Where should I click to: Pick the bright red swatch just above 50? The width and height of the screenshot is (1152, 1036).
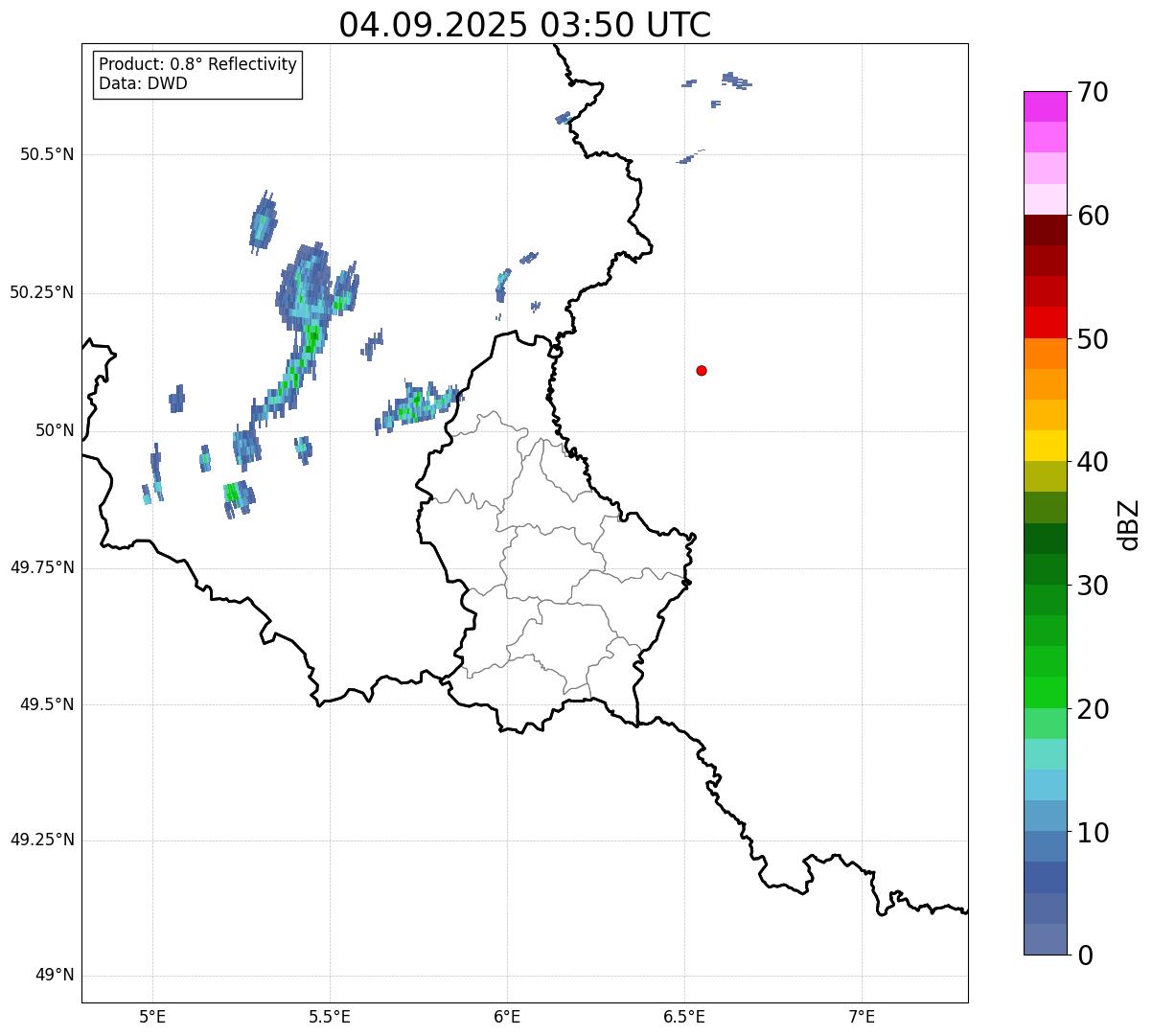1046,323
